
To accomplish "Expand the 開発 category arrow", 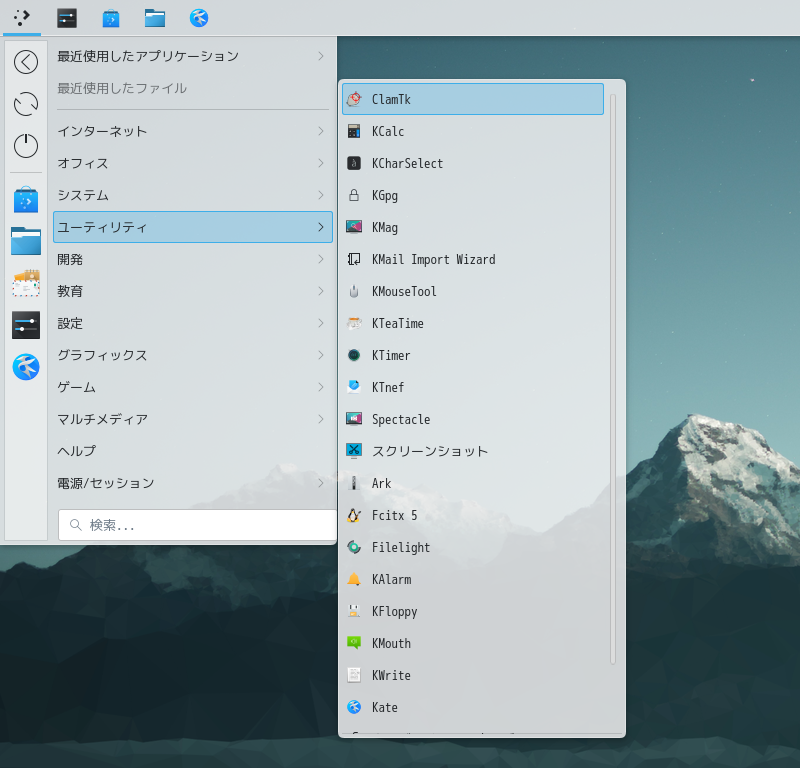I will 321,259.
